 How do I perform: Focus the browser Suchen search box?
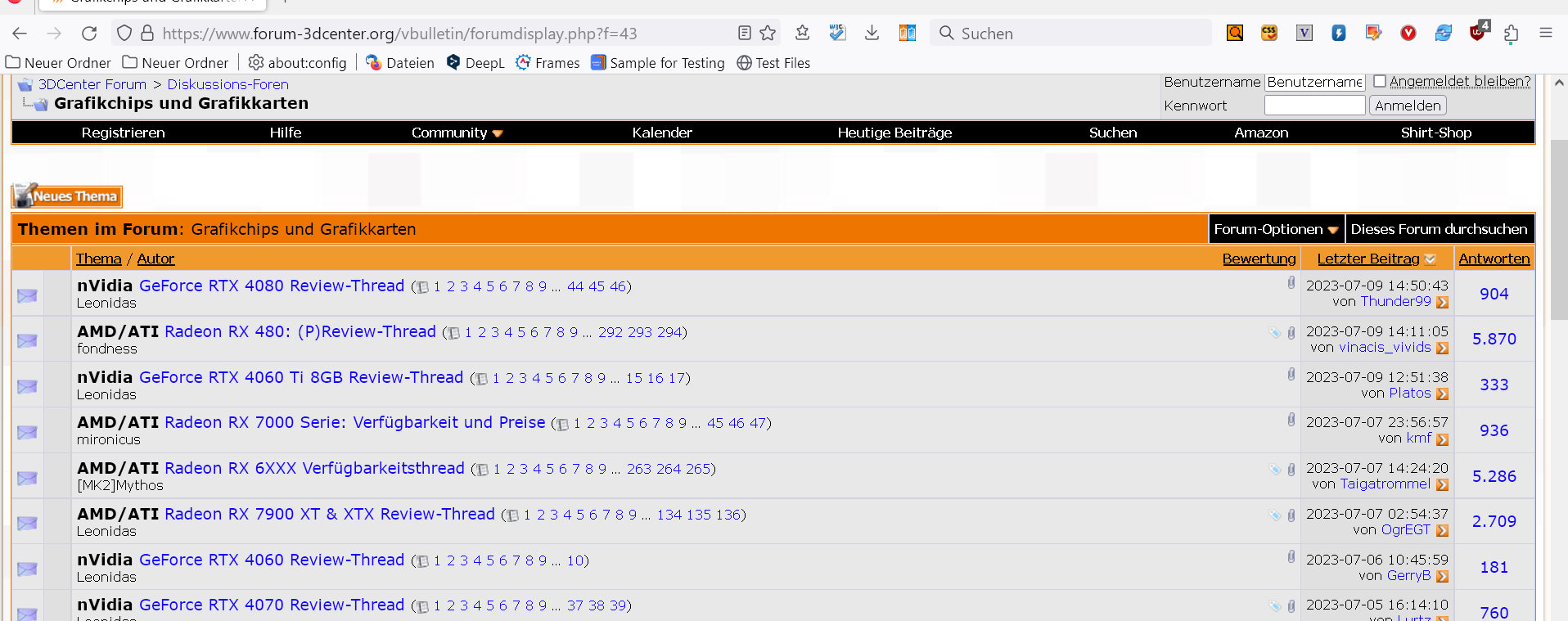[x=1072, y=33]
